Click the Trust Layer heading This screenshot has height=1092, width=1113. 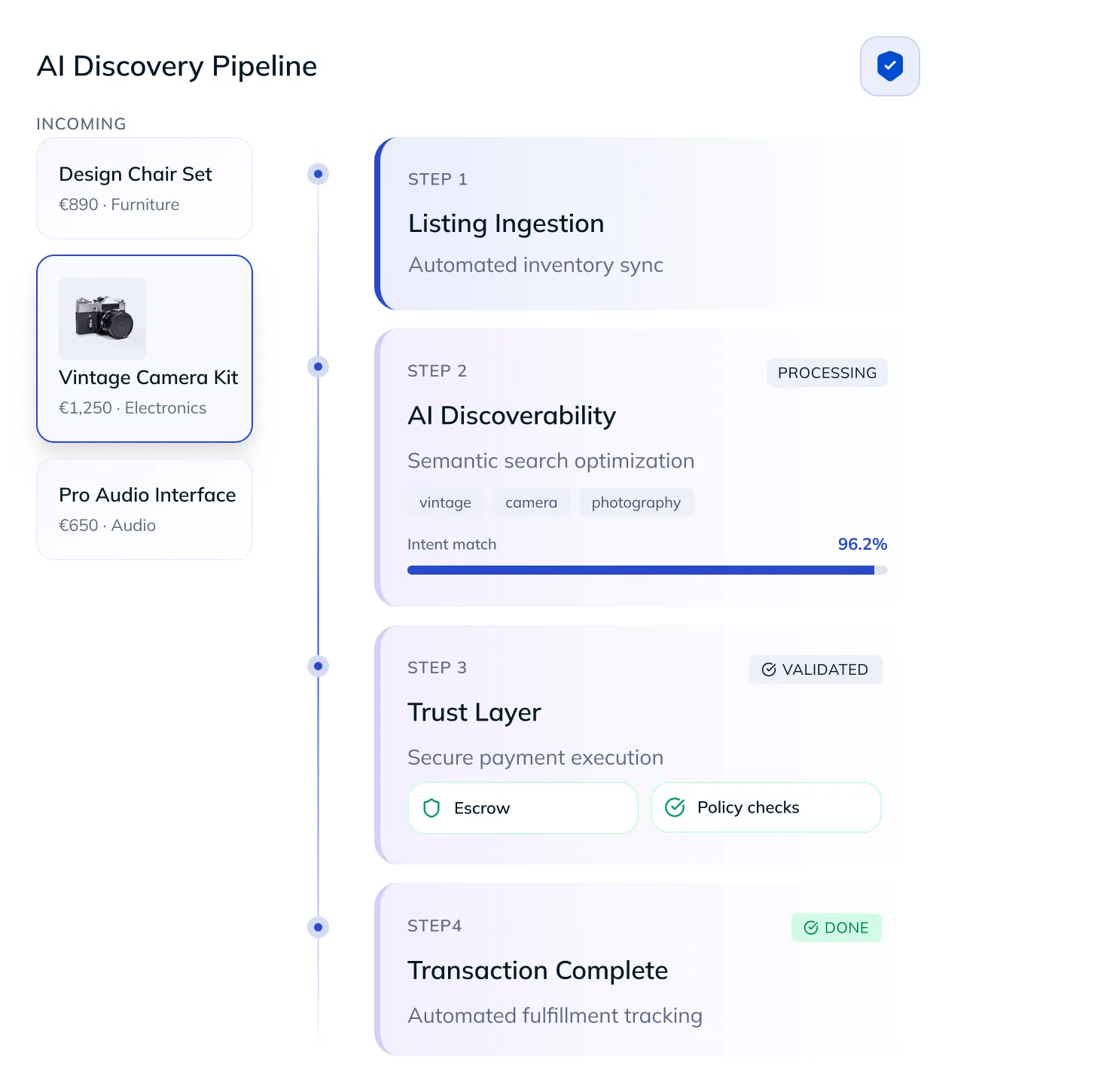pyautogui.click(x=474, y=712)
